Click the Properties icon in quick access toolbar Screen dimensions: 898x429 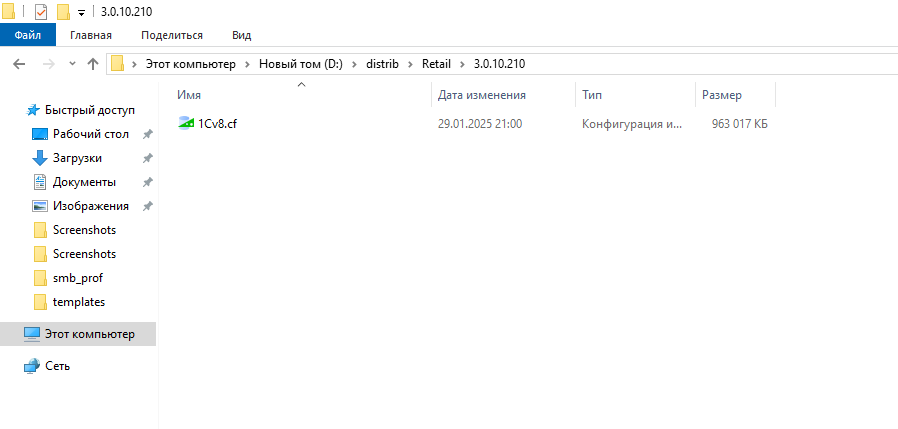click(x=41, y=12)
